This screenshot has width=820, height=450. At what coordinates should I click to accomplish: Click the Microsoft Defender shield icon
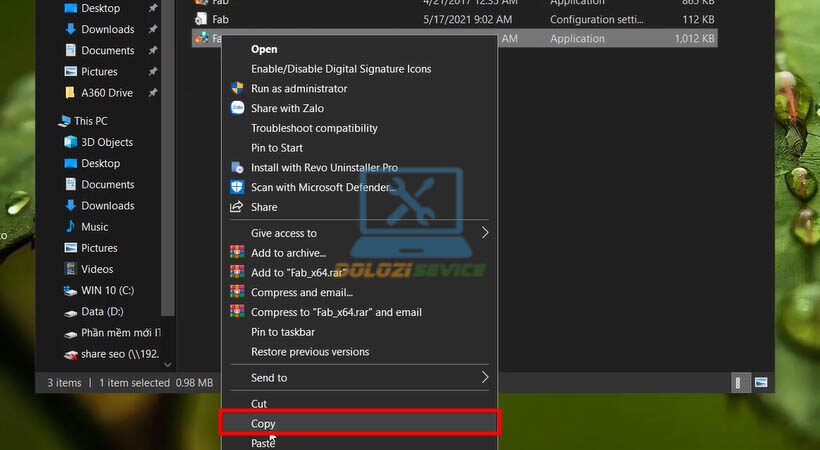237,187
